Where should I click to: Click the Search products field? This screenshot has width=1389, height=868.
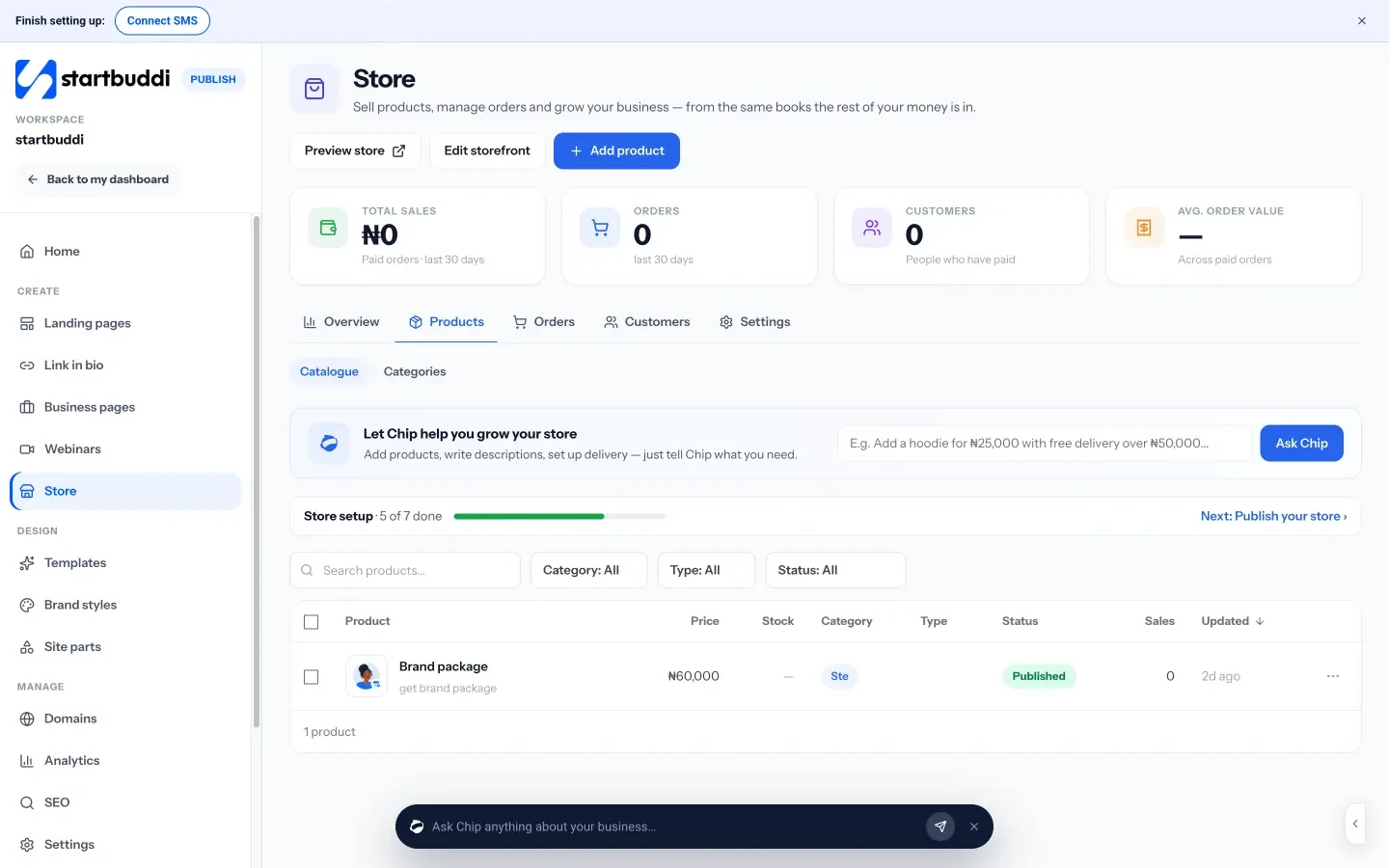[405, 570]
